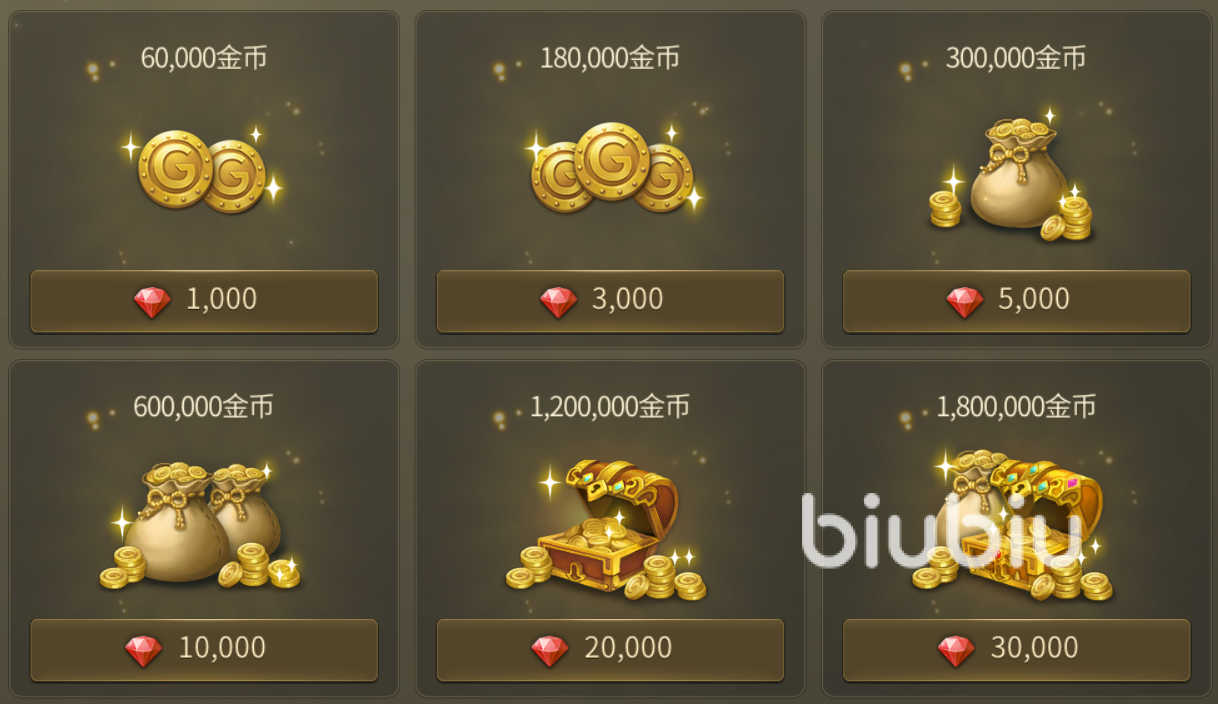The width and height of the screenshot is (1218, 704).
Task: Click the three gold coins icon
Action: pos(610,167)
